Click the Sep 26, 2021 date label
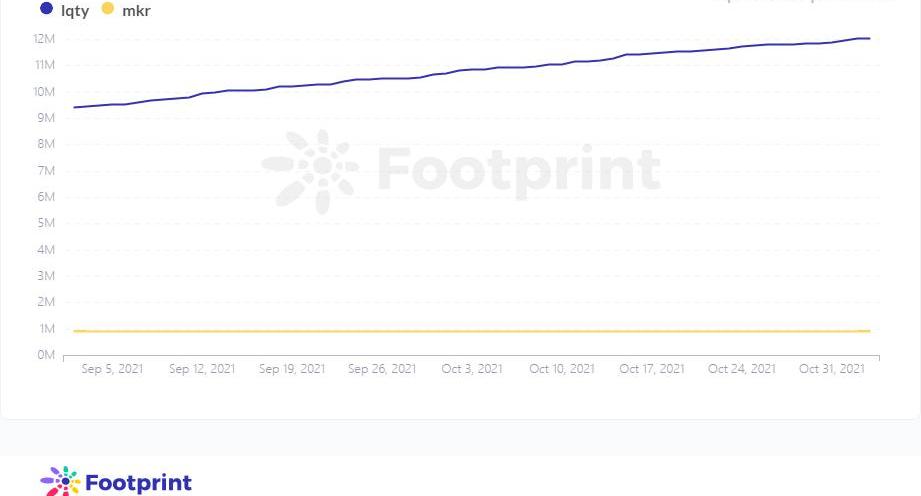 (x=382, y=369)
